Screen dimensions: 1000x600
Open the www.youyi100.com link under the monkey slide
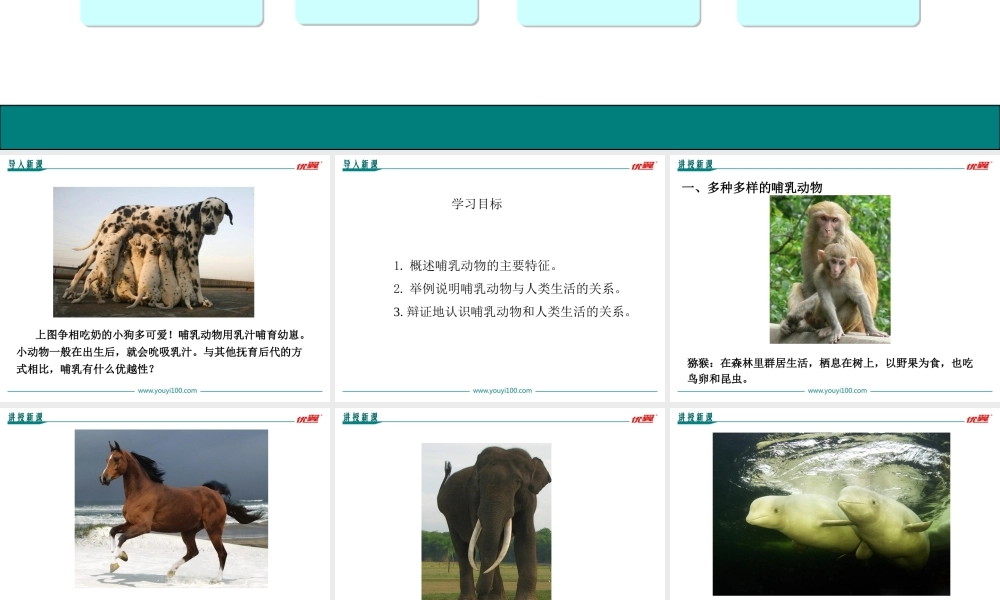tap(837, 391)
